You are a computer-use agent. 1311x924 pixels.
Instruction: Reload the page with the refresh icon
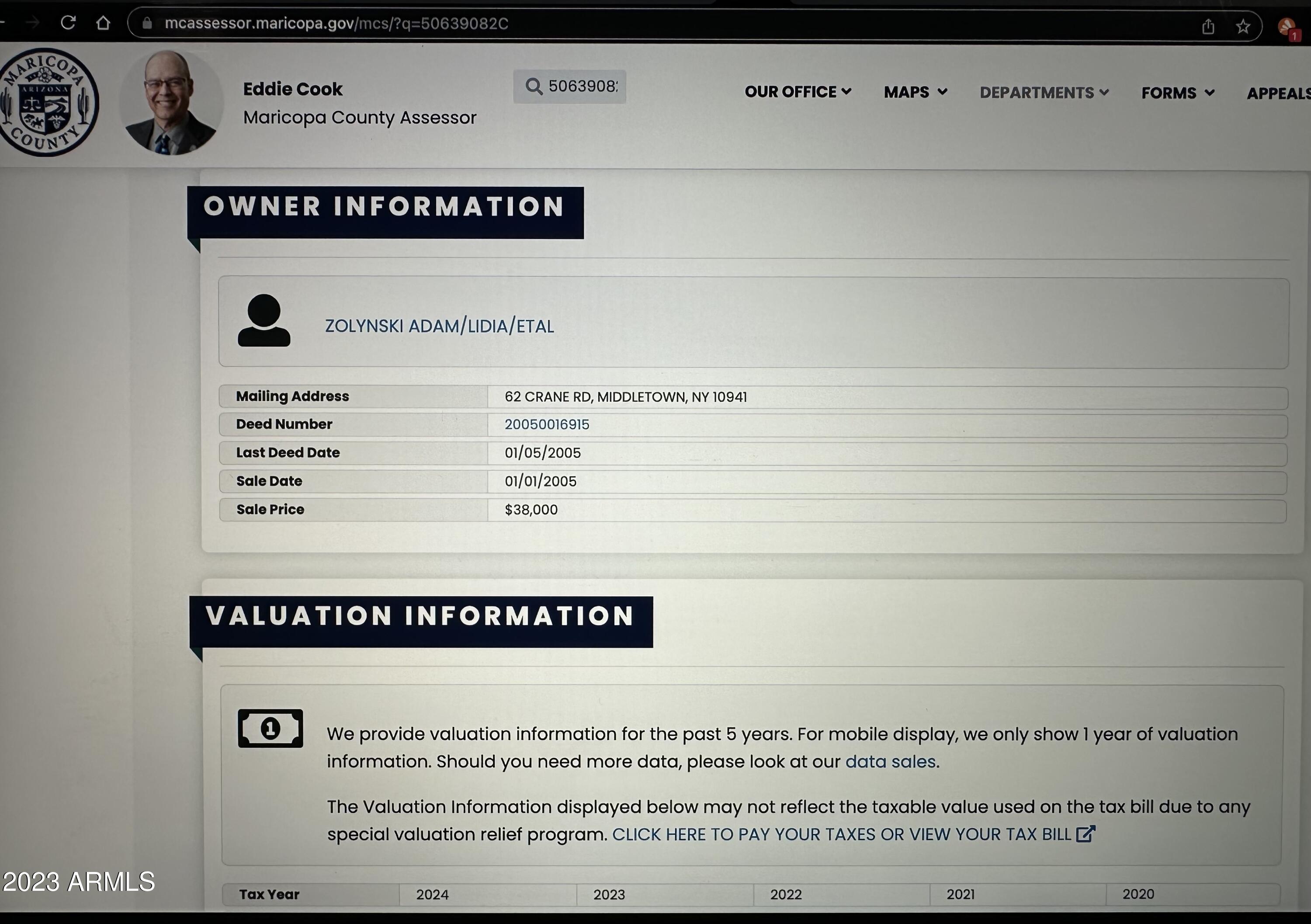coord(69,23)
